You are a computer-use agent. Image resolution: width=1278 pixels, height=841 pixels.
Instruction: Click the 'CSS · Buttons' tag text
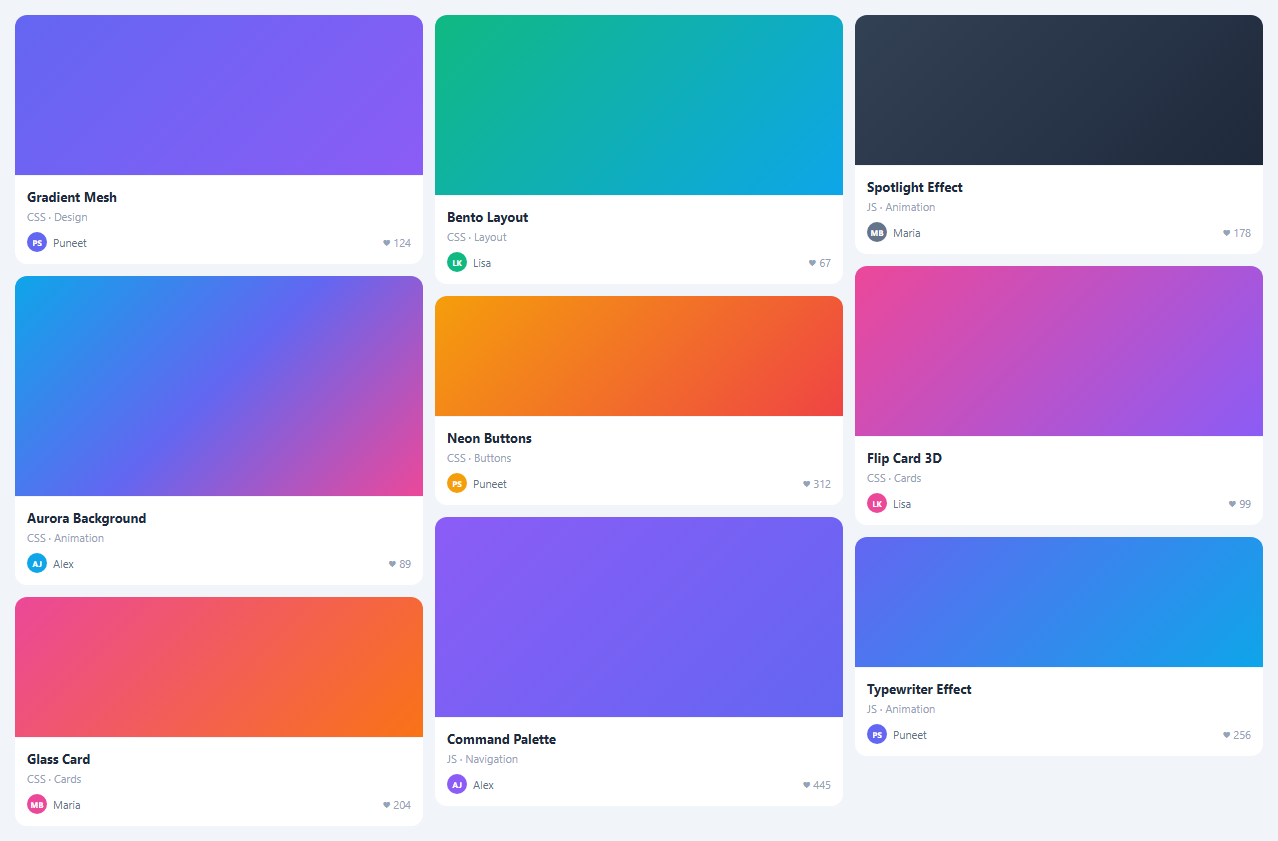479,458
